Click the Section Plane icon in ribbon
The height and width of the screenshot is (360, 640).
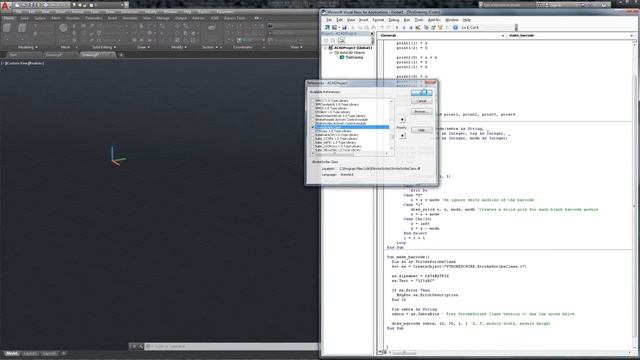pos(211,28)
